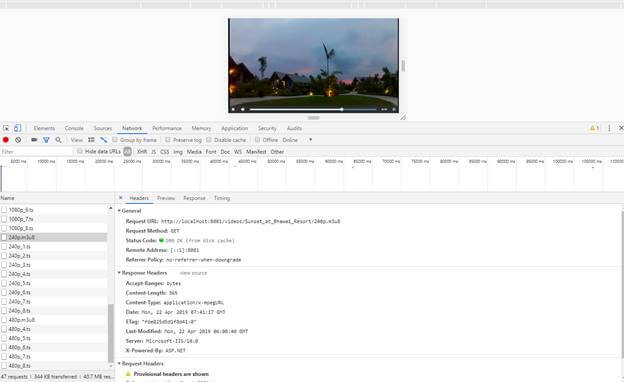Filter requests by Img type
Image resolution: width=624 pixels, height=382 pixels.
(x=178, y=152)
